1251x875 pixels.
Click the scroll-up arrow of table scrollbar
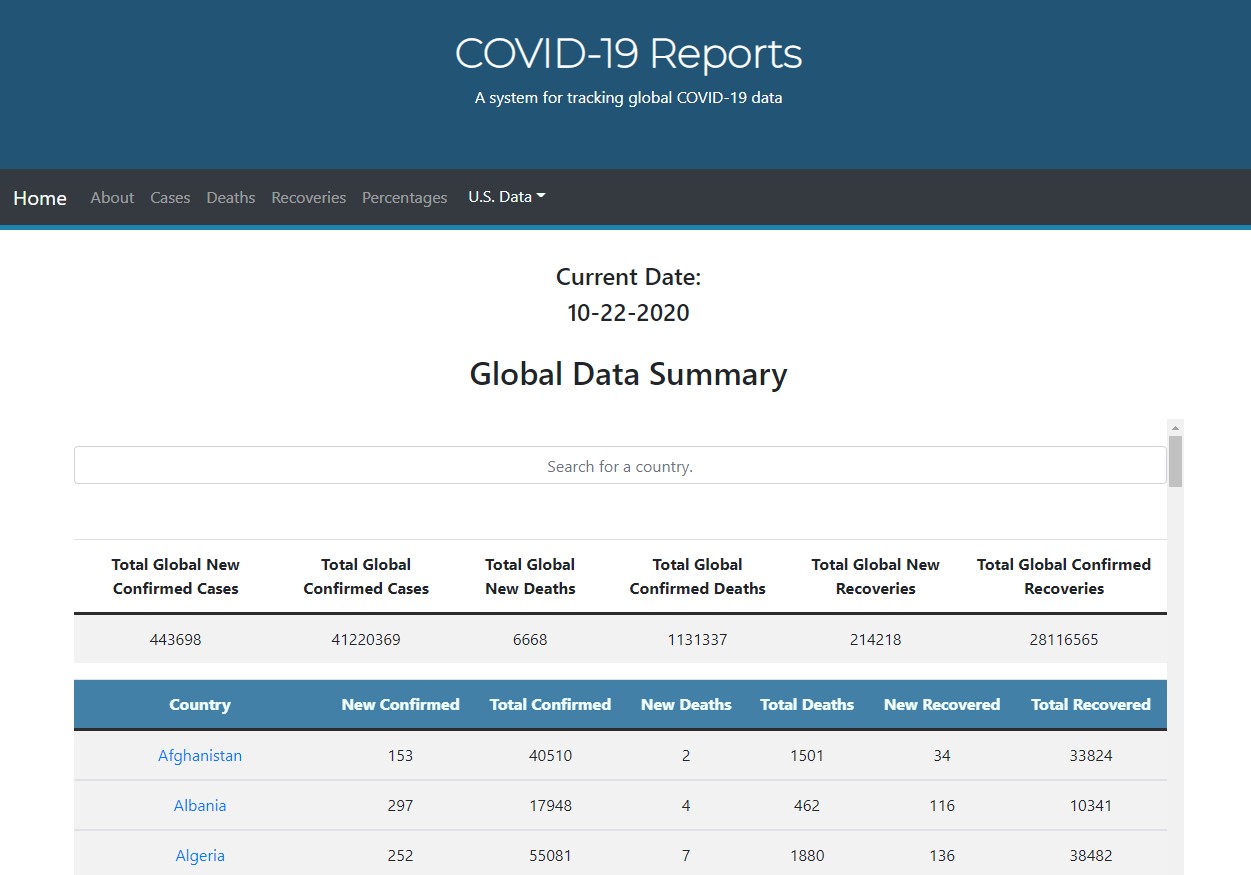(1175, 427)
